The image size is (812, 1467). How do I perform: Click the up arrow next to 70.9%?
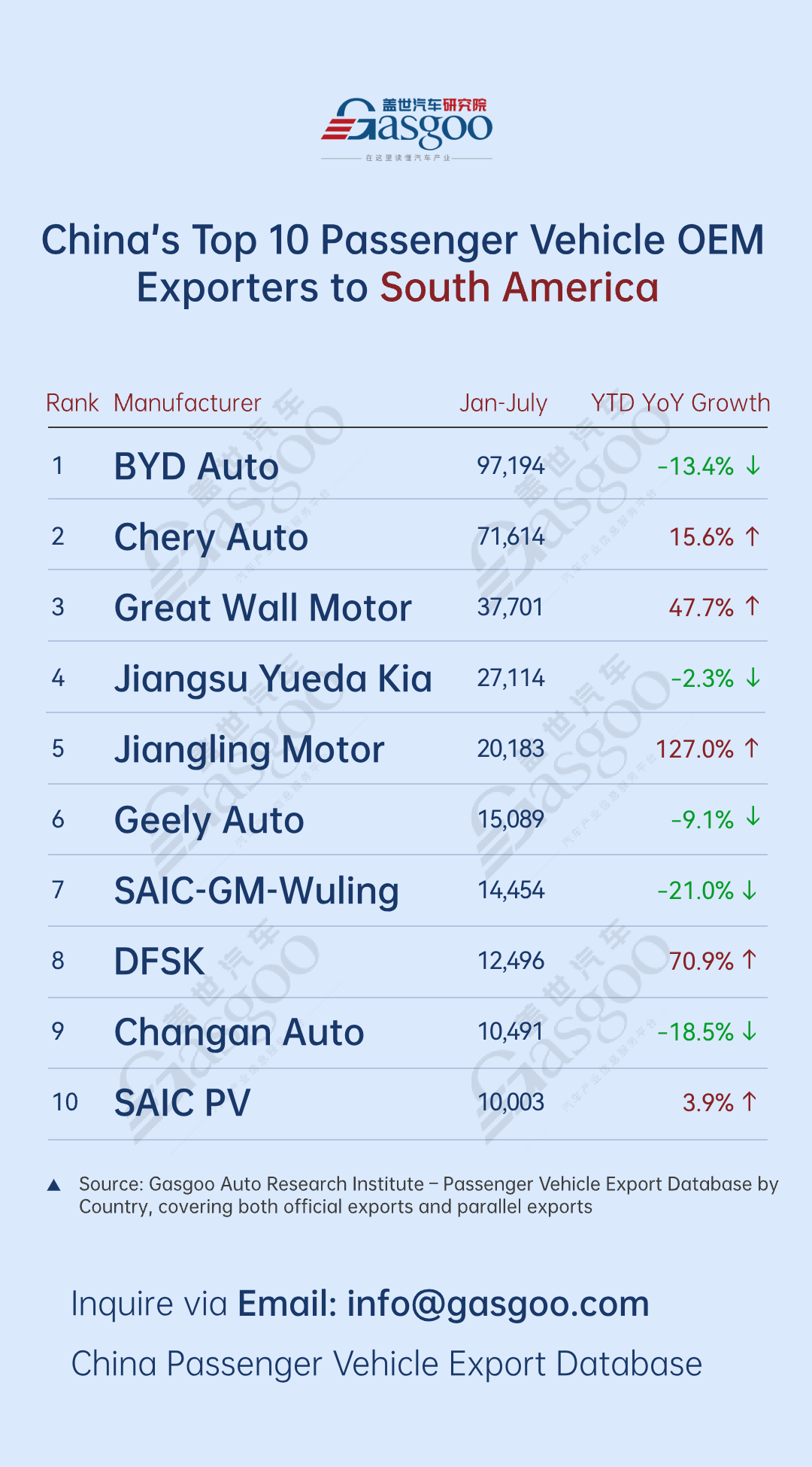point(749,960)
